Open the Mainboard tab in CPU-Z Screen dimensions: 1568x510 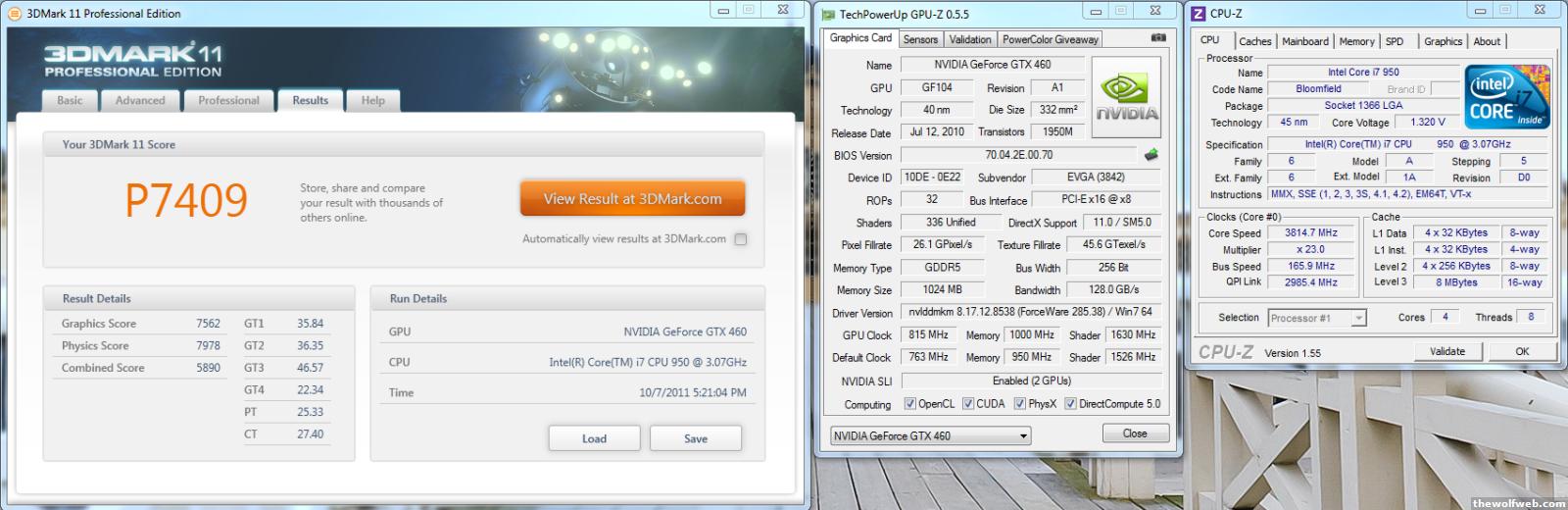click(x=1305, y=41)
